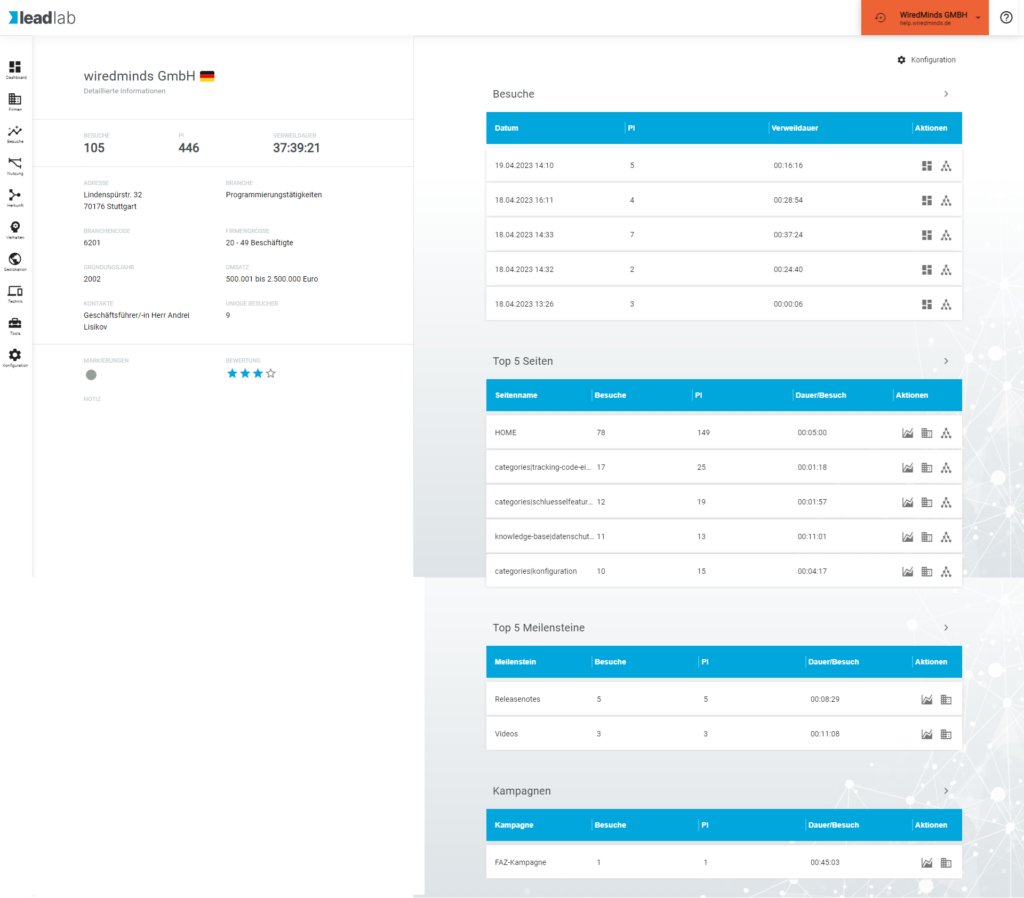1024x898 pixels.
Task: Open the Dashboard section in the sidebar
Action: pyautogui.click(x=15, y=69)
